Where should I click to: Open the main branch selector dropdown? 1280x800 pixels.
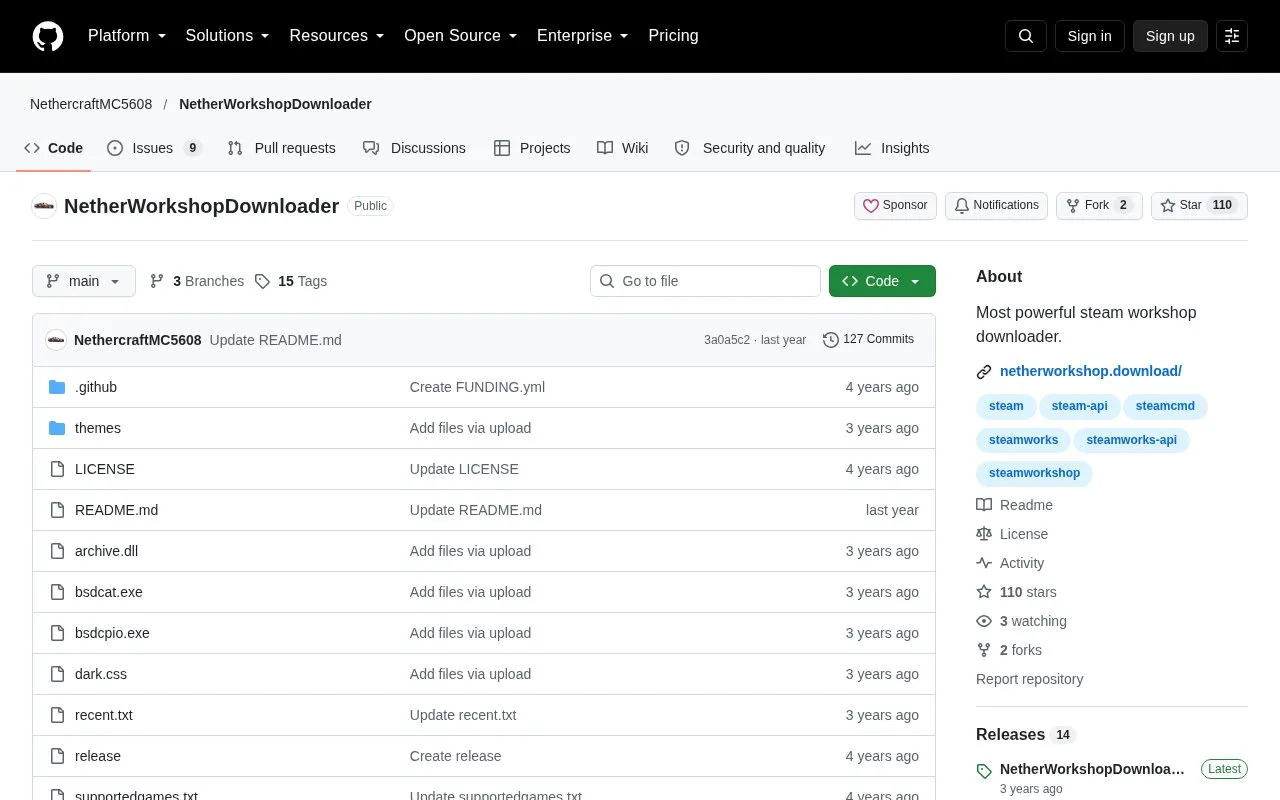(x=84, y=281)
